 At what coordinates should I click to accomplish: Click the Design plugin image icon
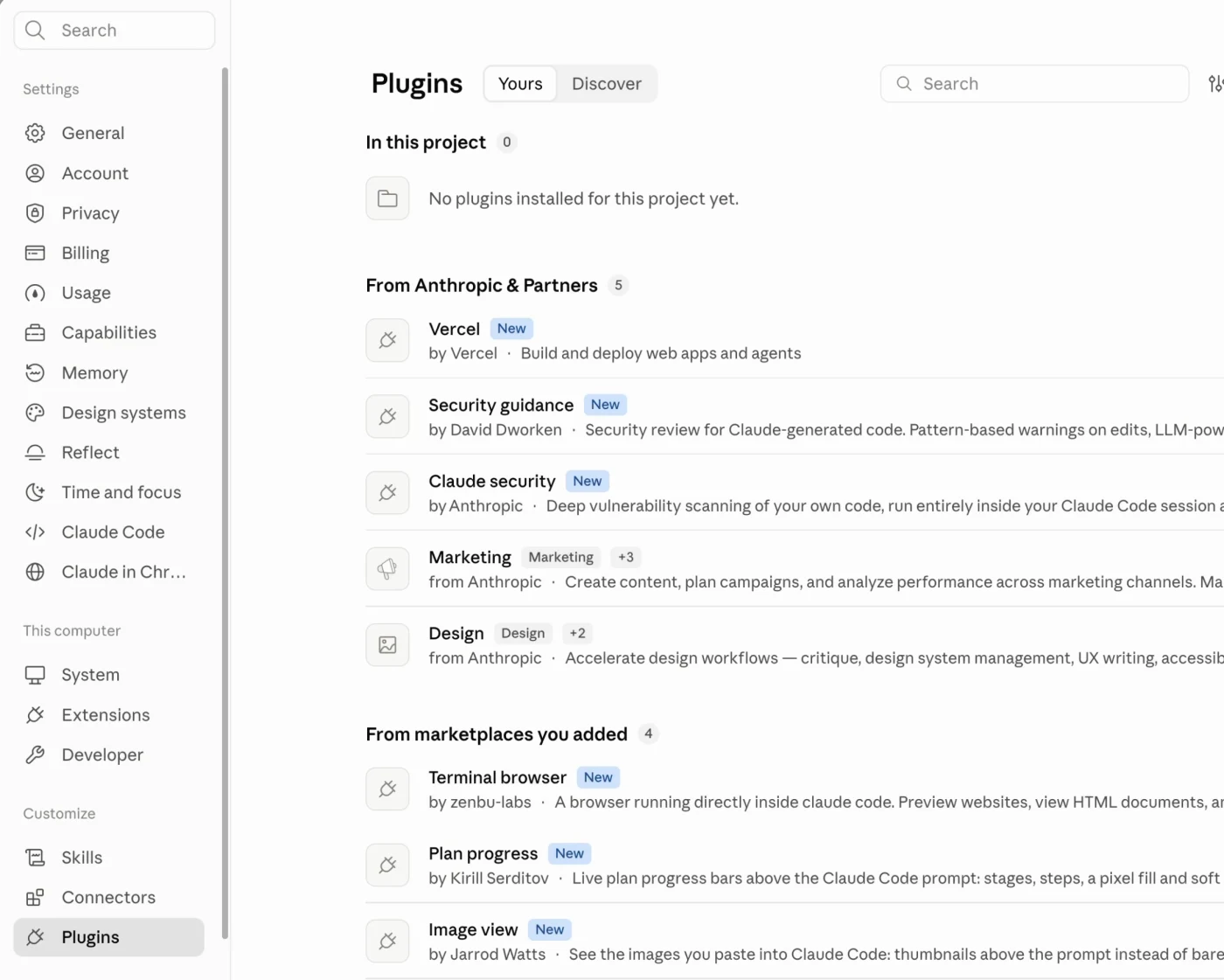pyautogui.click(x=387, y=645)
